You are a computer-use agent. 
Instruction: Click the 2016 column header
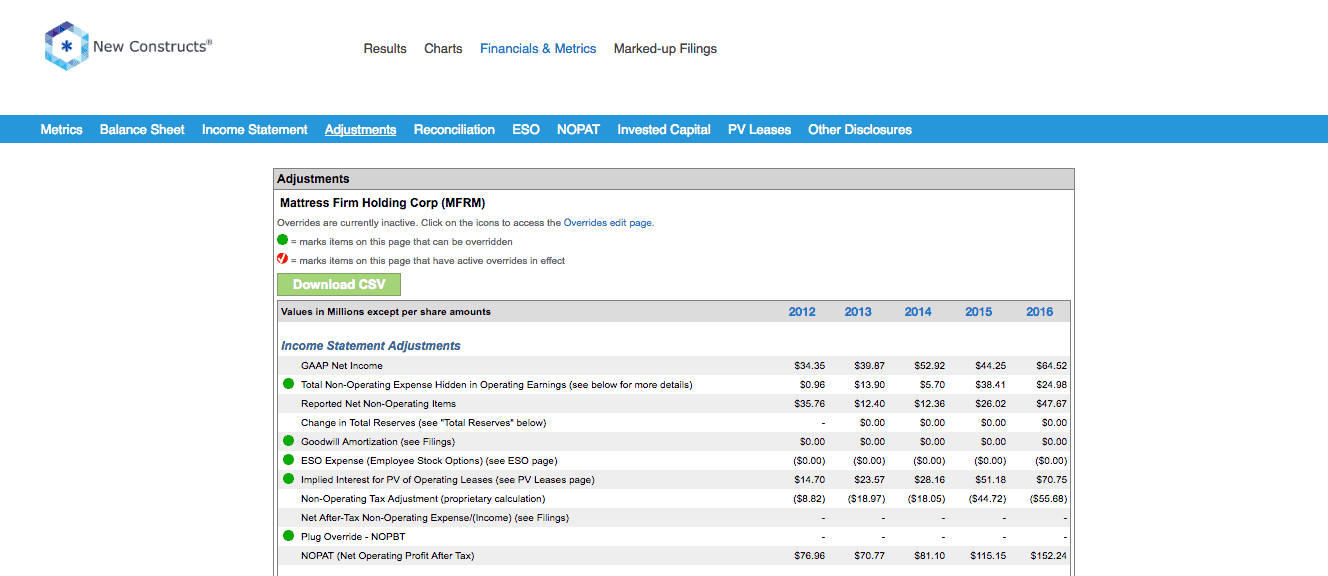point(1040,312)
